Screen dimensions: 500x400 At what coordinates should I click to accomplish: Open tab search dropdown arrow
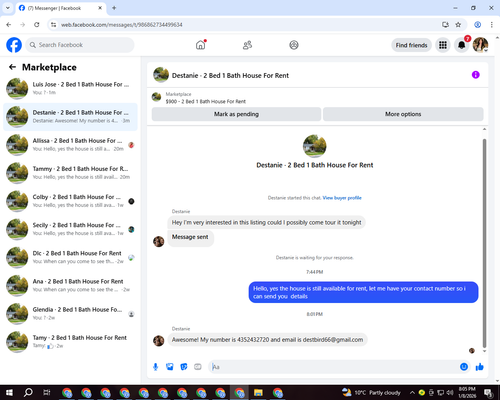tap(8, 8)
